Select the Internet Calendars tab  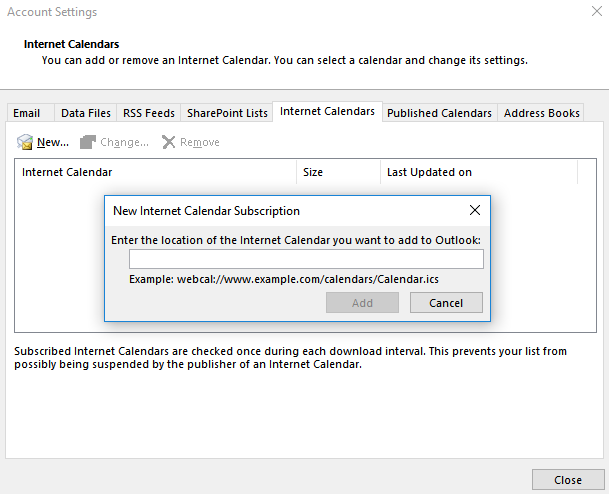[x=328, y=112]
